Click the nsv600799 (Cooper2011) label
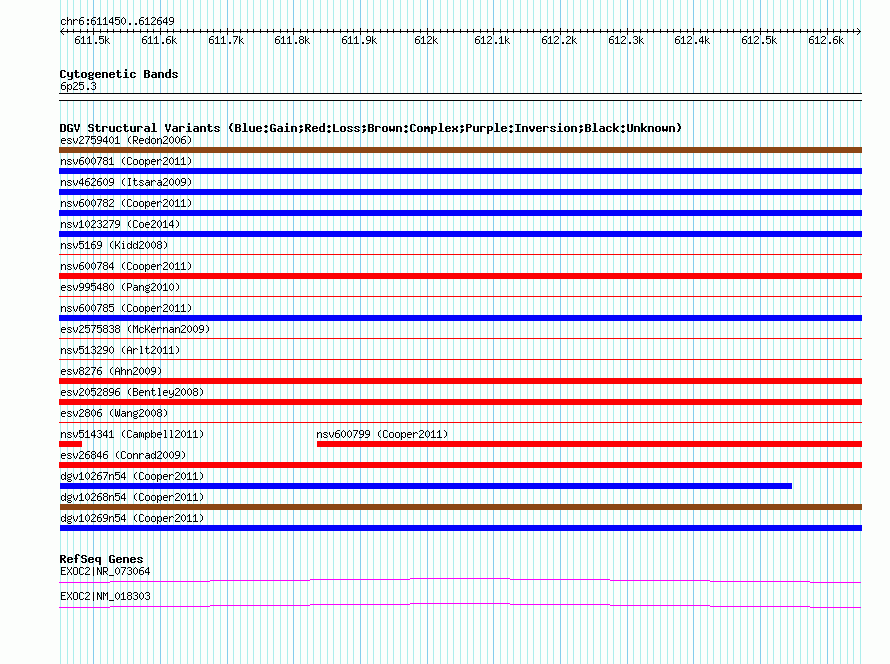The width and height of the screenshot is (890, 664). coord(382,434)
